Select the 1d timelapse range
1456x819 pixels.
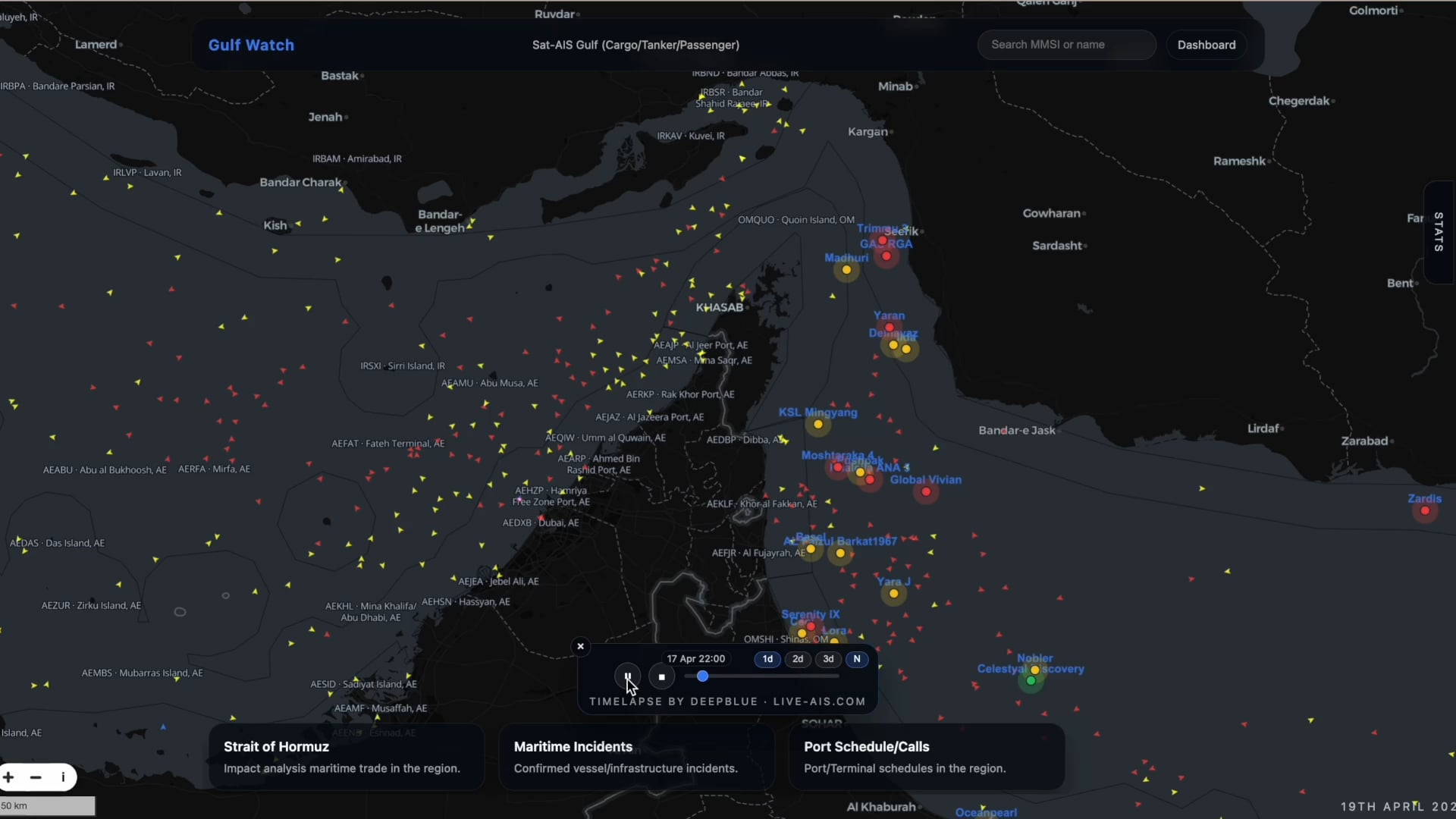pyautogui.click(x=767, y=659)
